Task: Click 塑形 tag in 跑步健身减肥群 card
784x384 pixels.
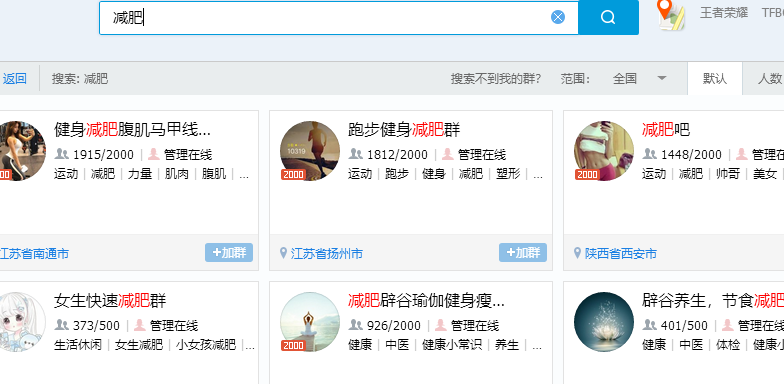Action: [x=508, y=174]
